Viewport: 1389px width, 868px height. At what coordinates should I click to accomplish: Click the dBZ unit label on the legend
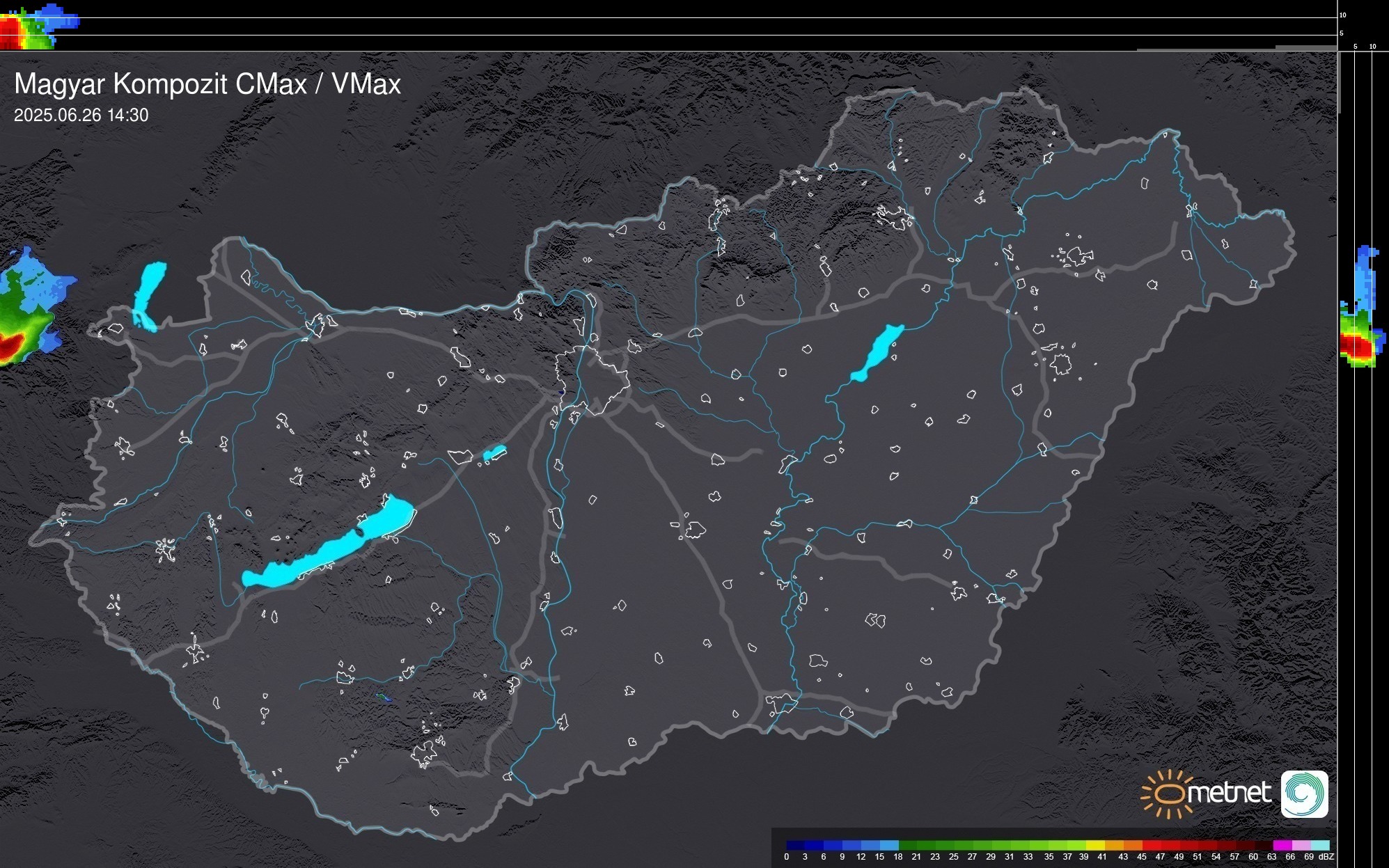1326,857
